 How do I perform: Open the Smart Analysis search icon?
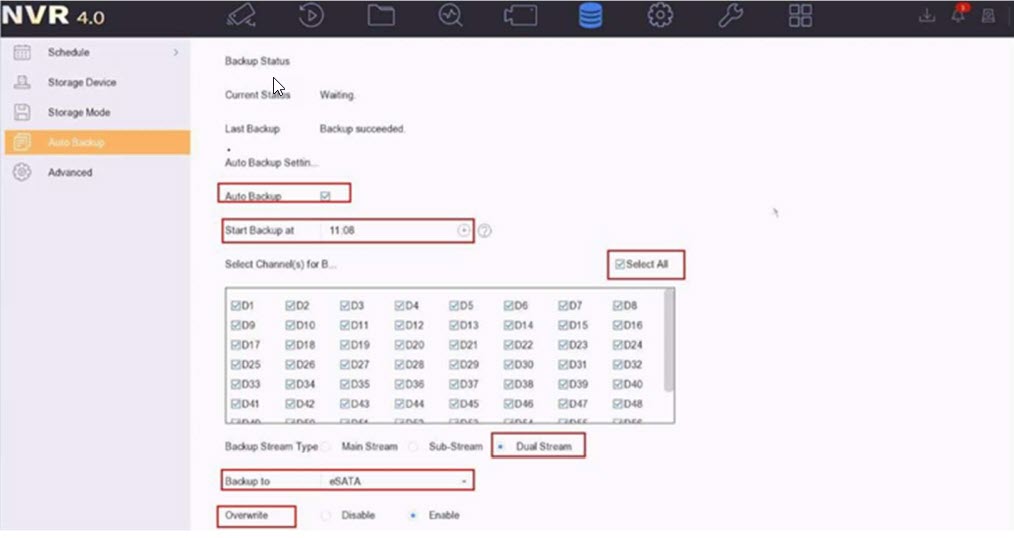pyautogui.click(x=451, y=16)
